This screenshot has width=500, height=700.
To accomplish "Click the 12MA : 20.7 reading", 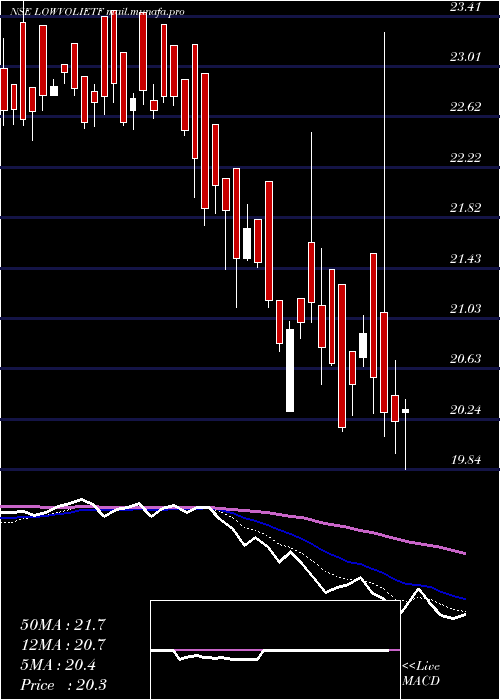I will (63, 645).
